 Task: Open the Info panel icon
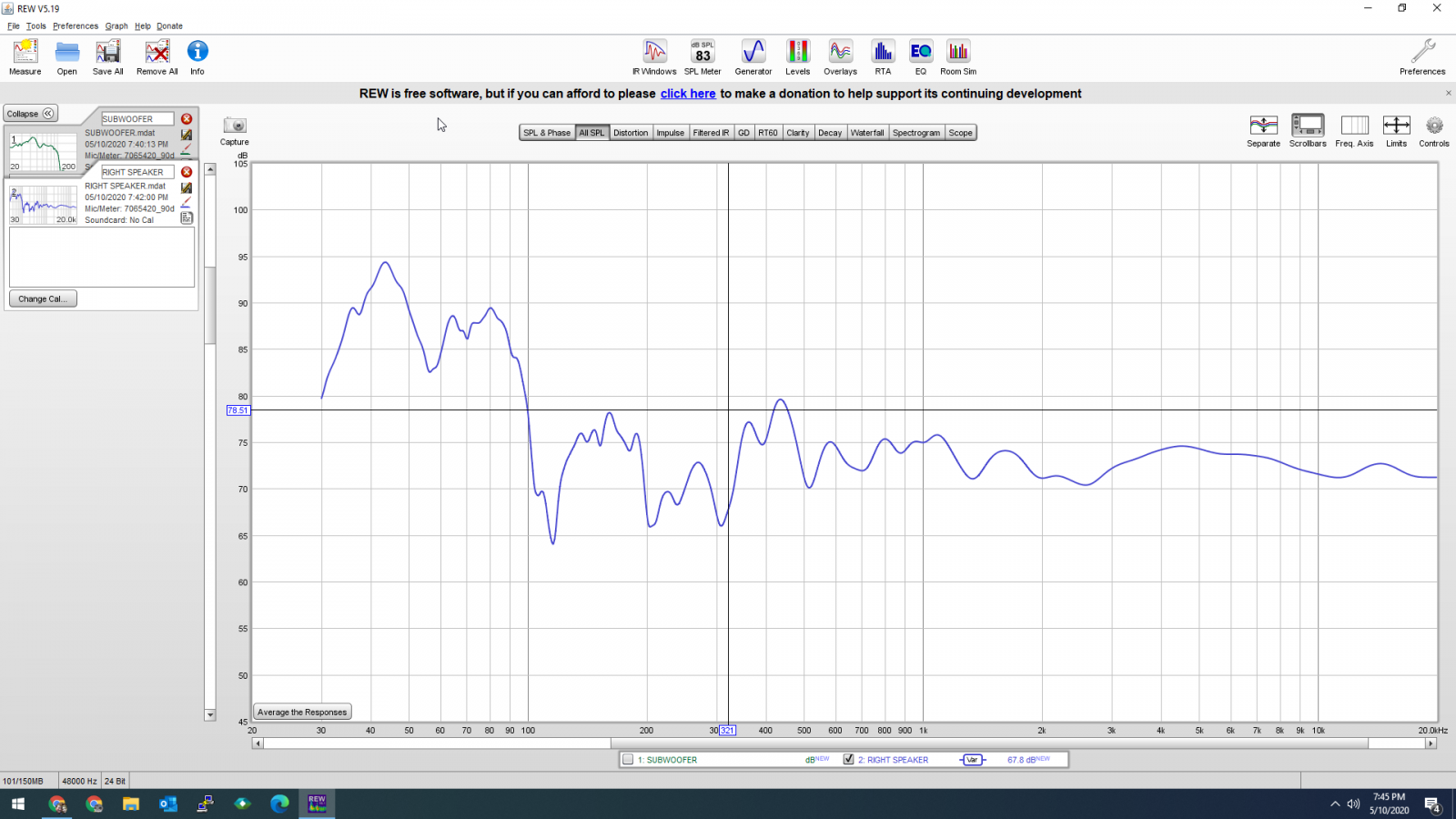point(197,52)
